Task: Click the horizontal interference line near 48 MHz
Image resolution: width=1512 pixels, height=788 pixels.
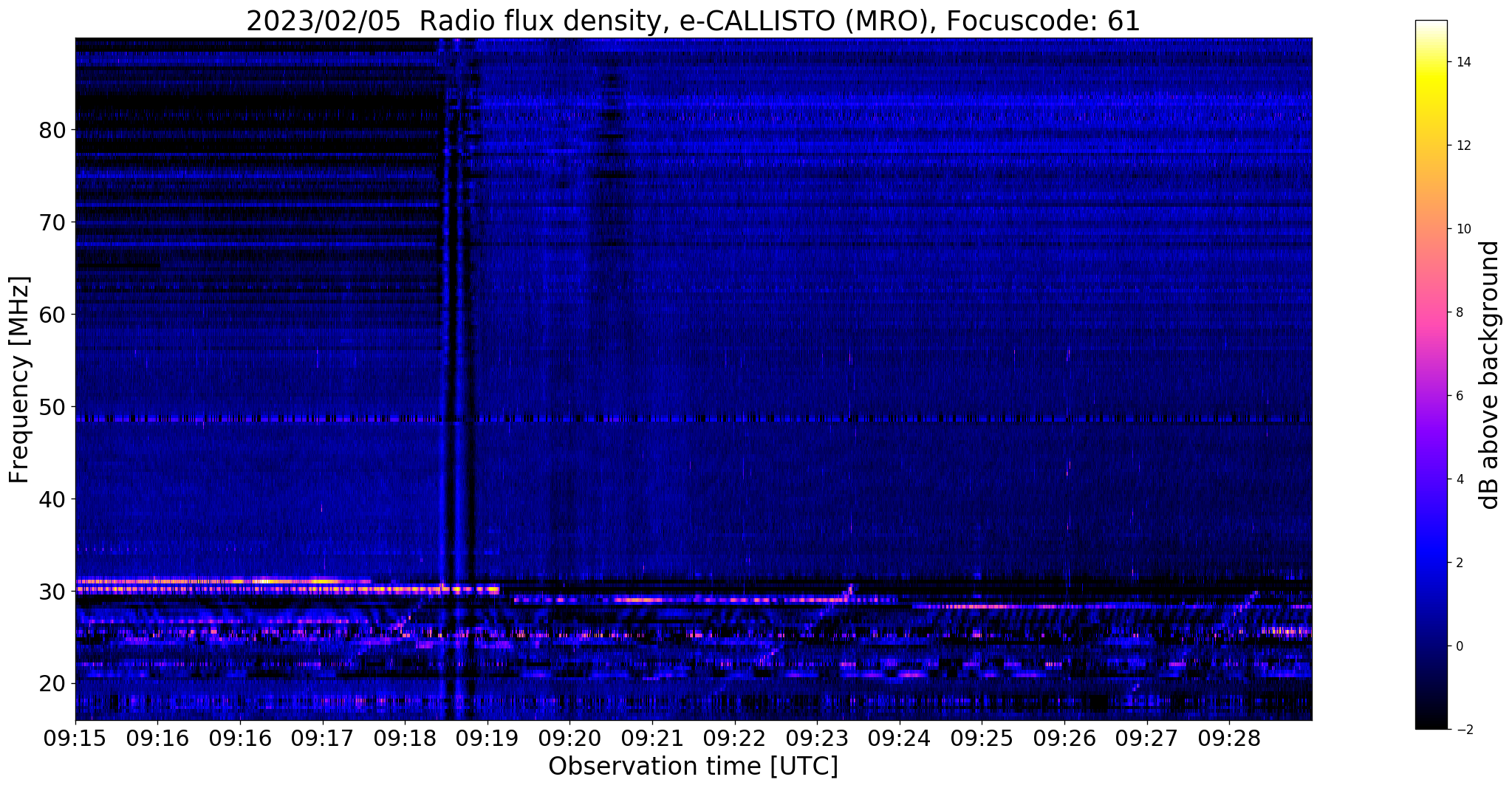Action: (x=694, y=419)
